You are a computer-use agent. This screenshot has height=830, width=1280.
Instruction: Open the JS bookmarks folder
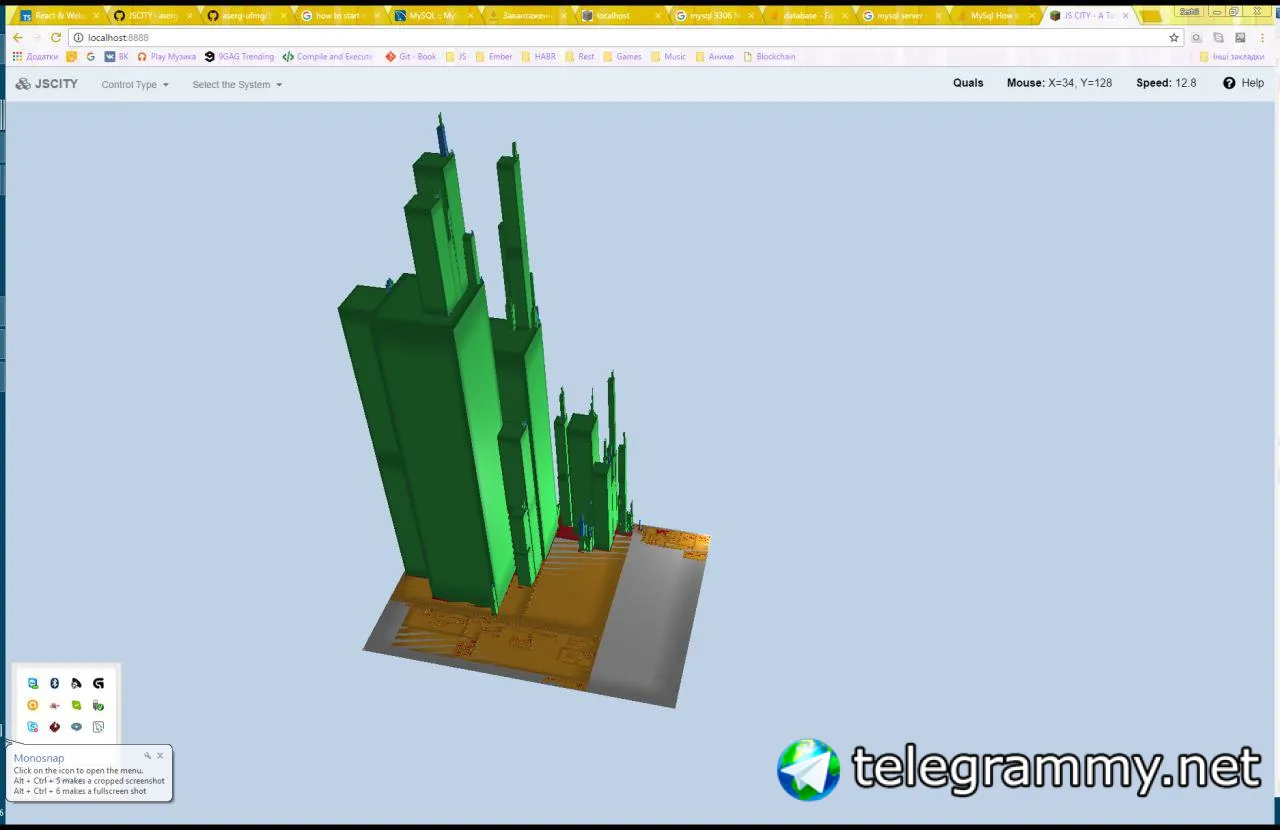456,57
